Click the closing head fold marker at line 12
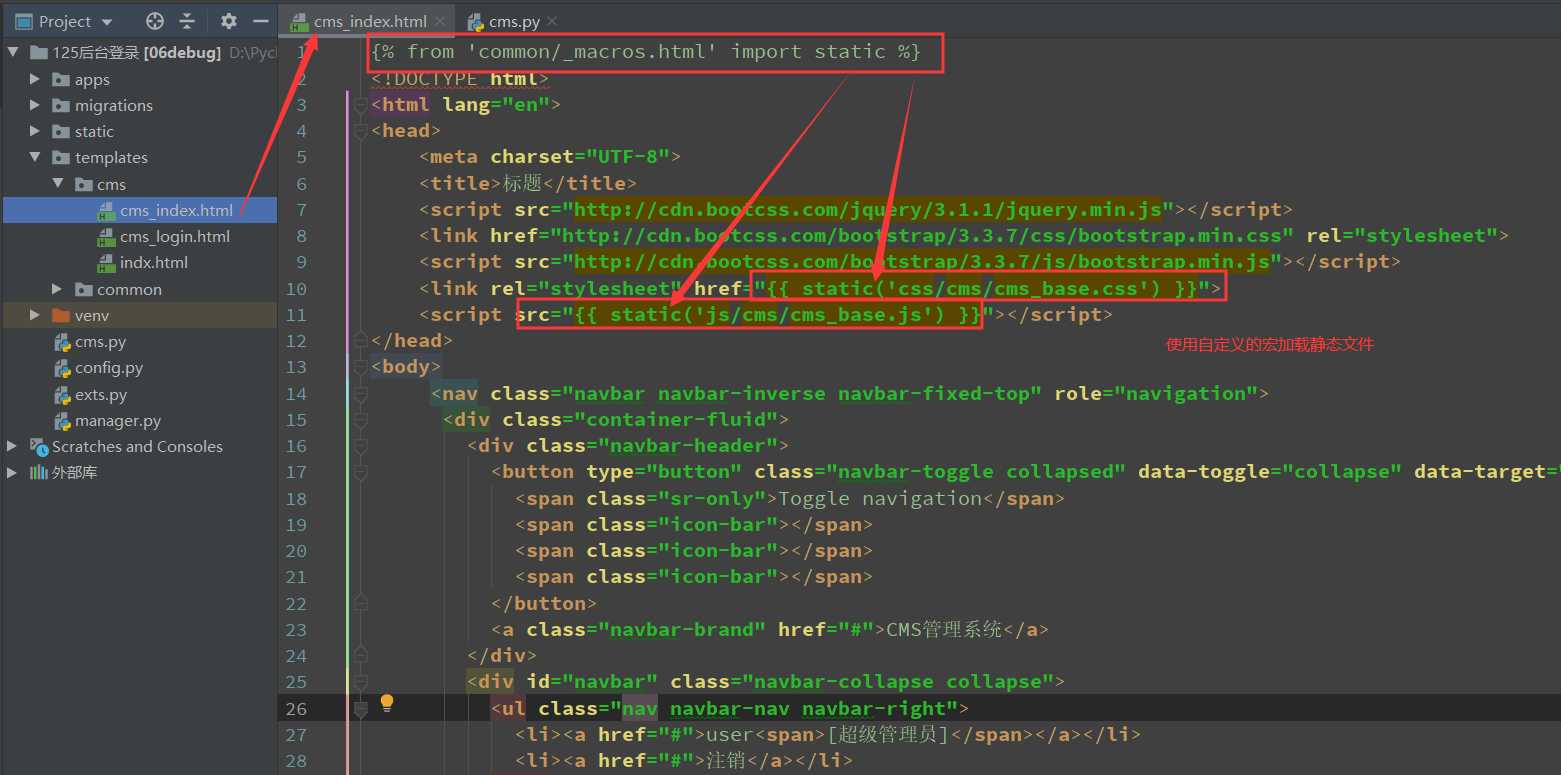The width and height of the screenshot is (1561, 775). click(x=361, y=341)
